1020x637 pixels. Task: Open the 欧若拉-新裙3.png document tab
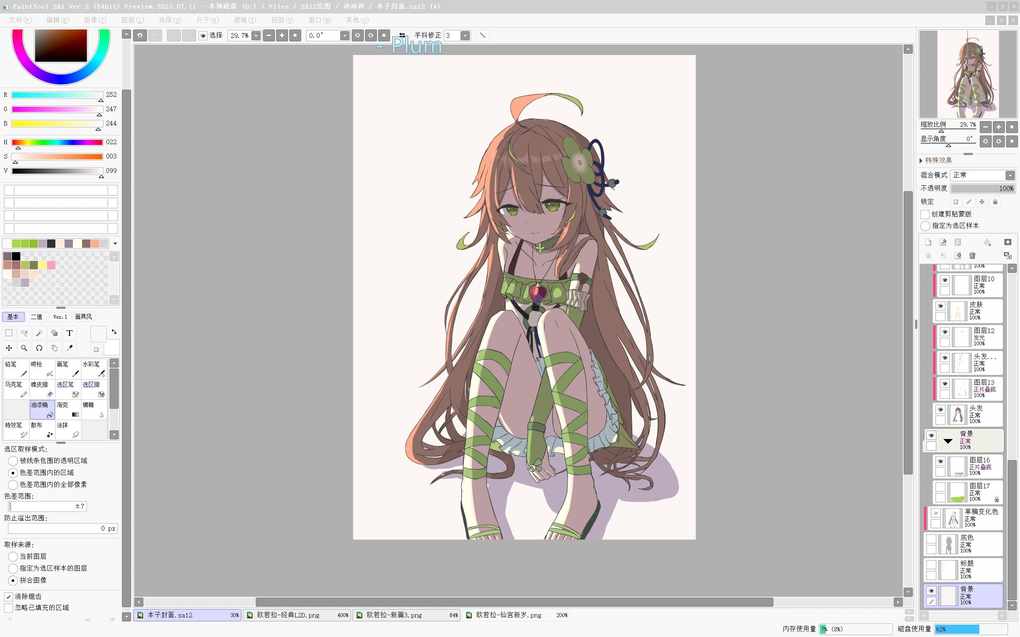[x=407, y=615]
